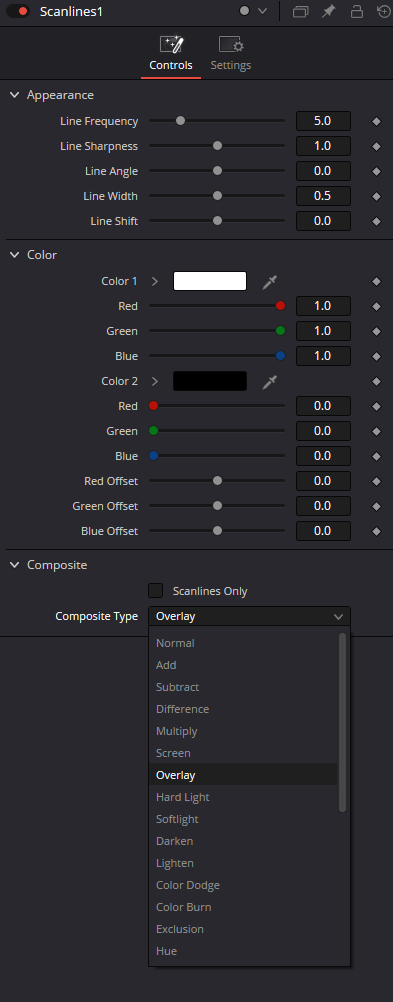Viewport: 393px width, 1002px height.
Task: Click the Line Width value field 0.5
Action: click(x=323, y=196)
